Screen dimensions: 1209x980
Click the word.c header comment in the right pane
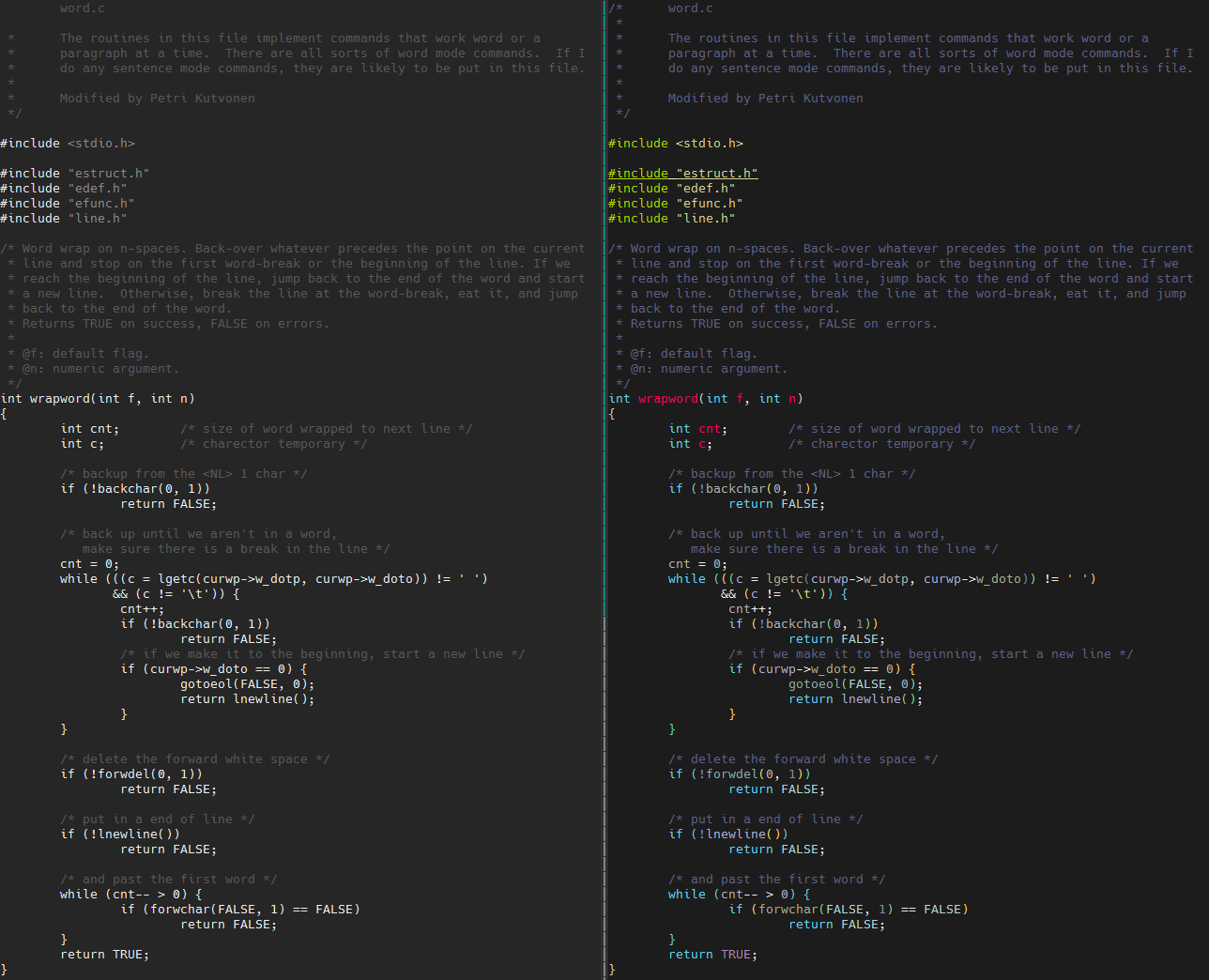691,8
